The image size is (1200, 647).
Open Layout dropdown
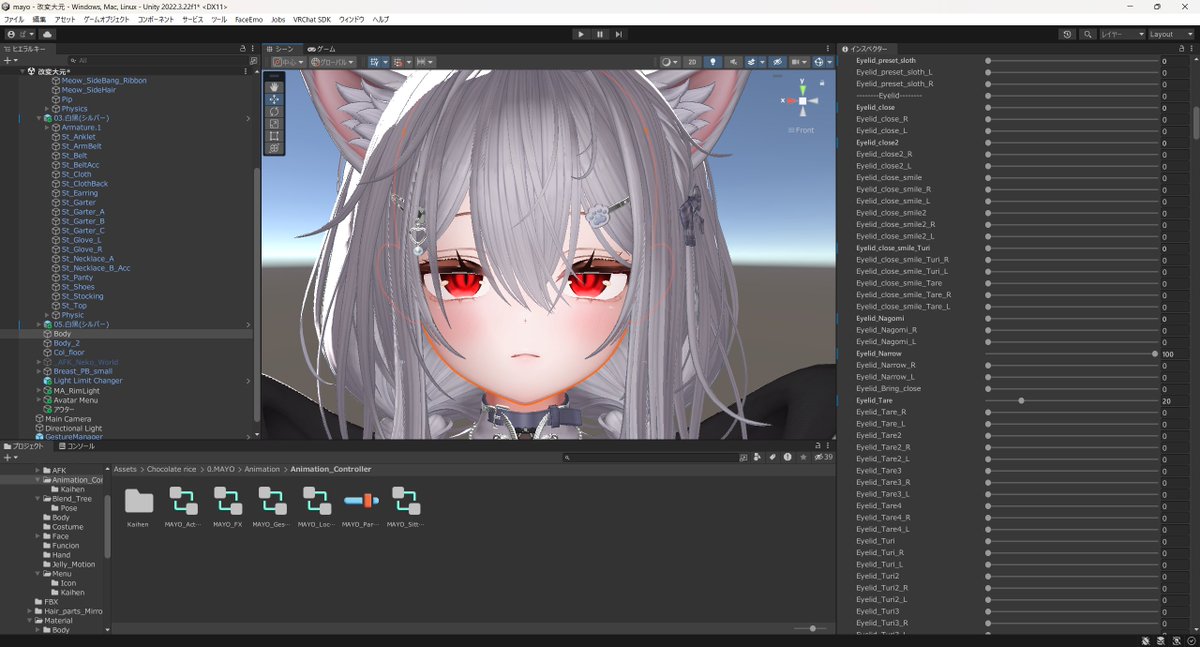[x=1172, y=34]
